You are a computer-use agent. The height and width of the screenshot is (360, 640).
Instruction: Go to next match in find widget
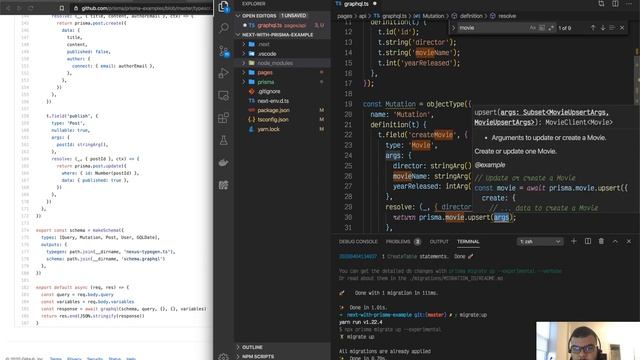pyautogui.click(x=602, y=28)
